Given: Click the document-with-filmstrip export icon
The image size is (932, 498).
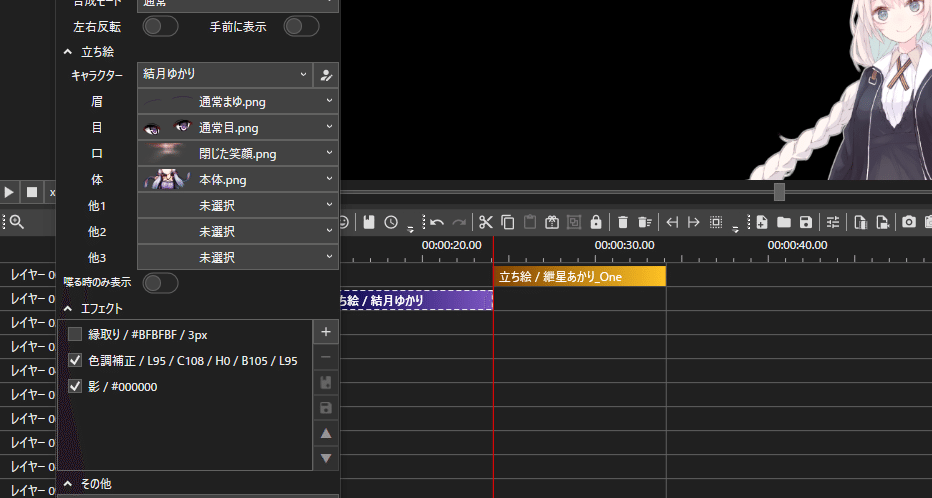Looking at the screenshot, I should 861,222.
